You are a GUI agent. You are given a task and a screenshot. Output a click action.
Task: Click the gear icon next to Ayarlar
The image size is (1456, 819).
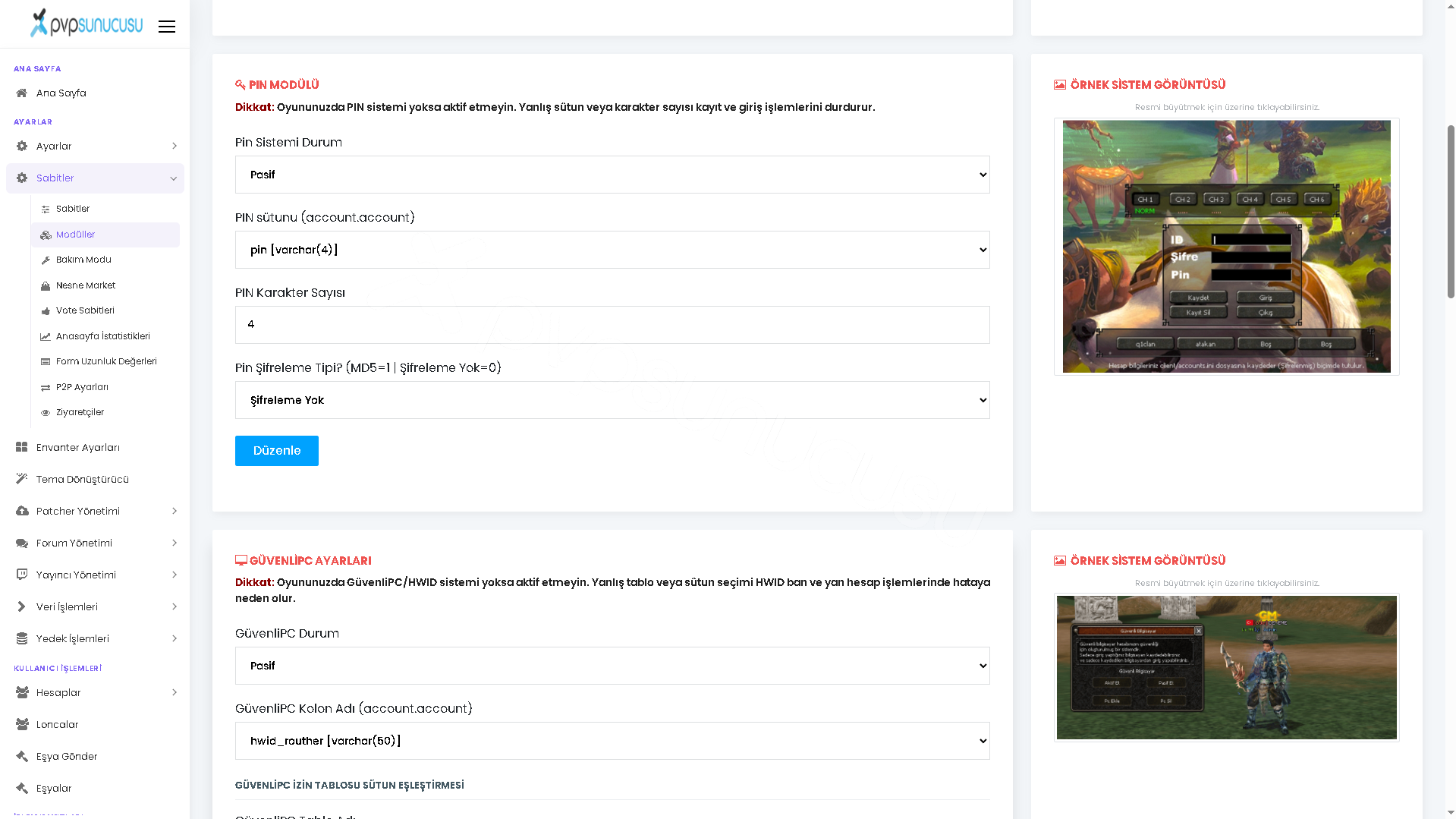pyautogui.click(x=22, y=146)
